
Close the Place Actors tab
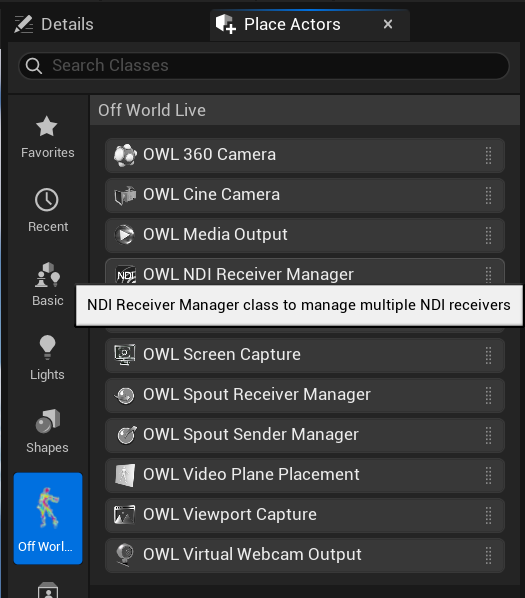point(388,24)
